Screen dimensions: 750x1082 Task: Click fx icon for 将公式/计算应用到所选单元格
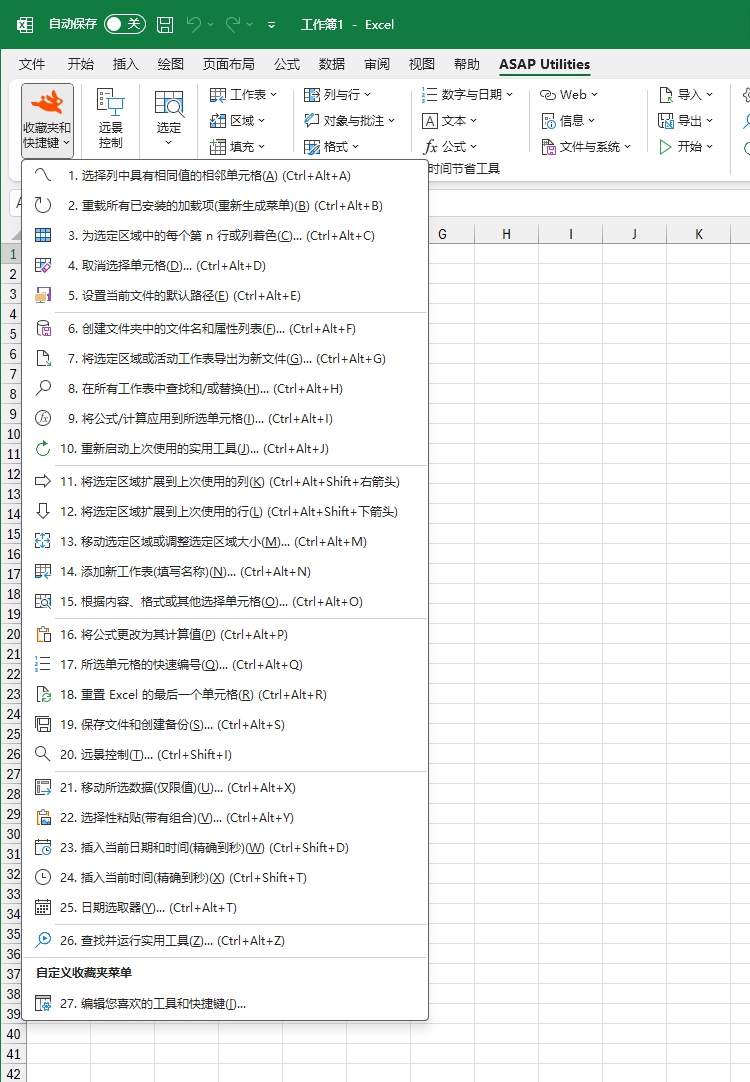pyautogui.click(x=43, y=418)
